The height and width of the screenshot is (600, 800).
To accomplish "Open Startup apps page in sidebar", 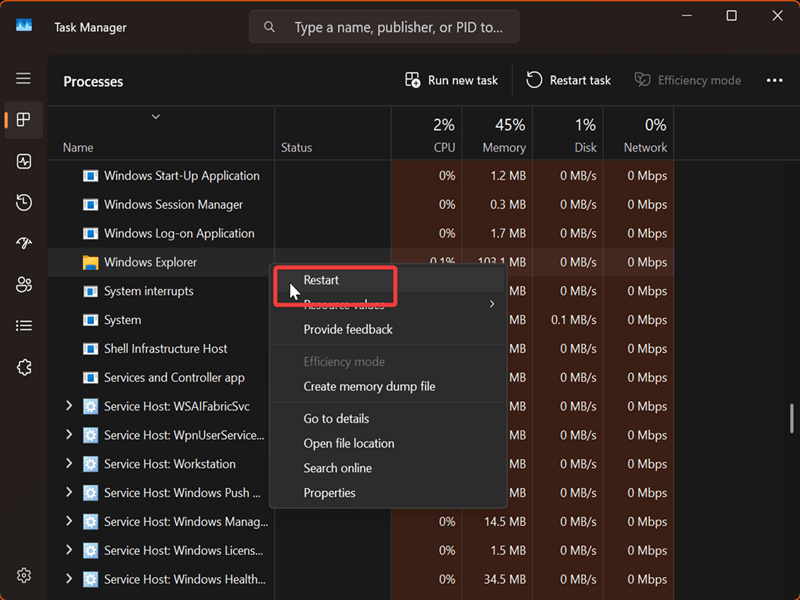I will point(24,244).
